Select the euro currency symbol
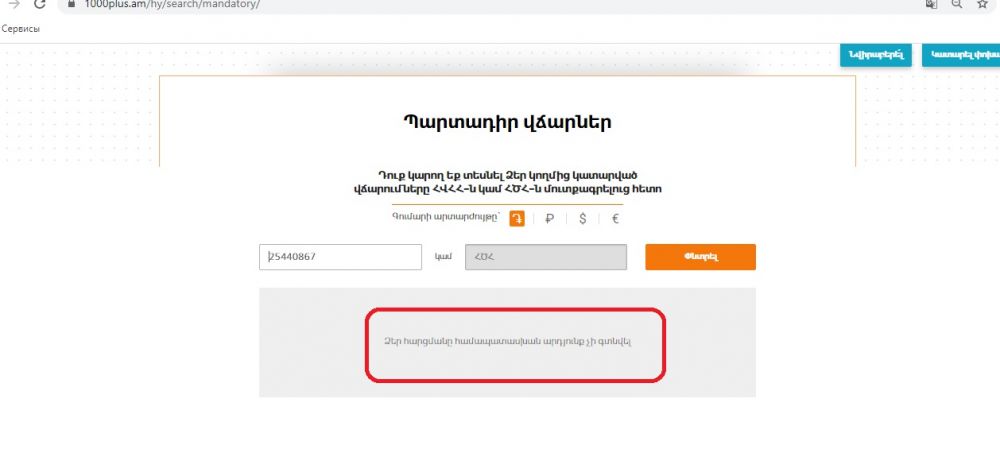 [615, 219]
